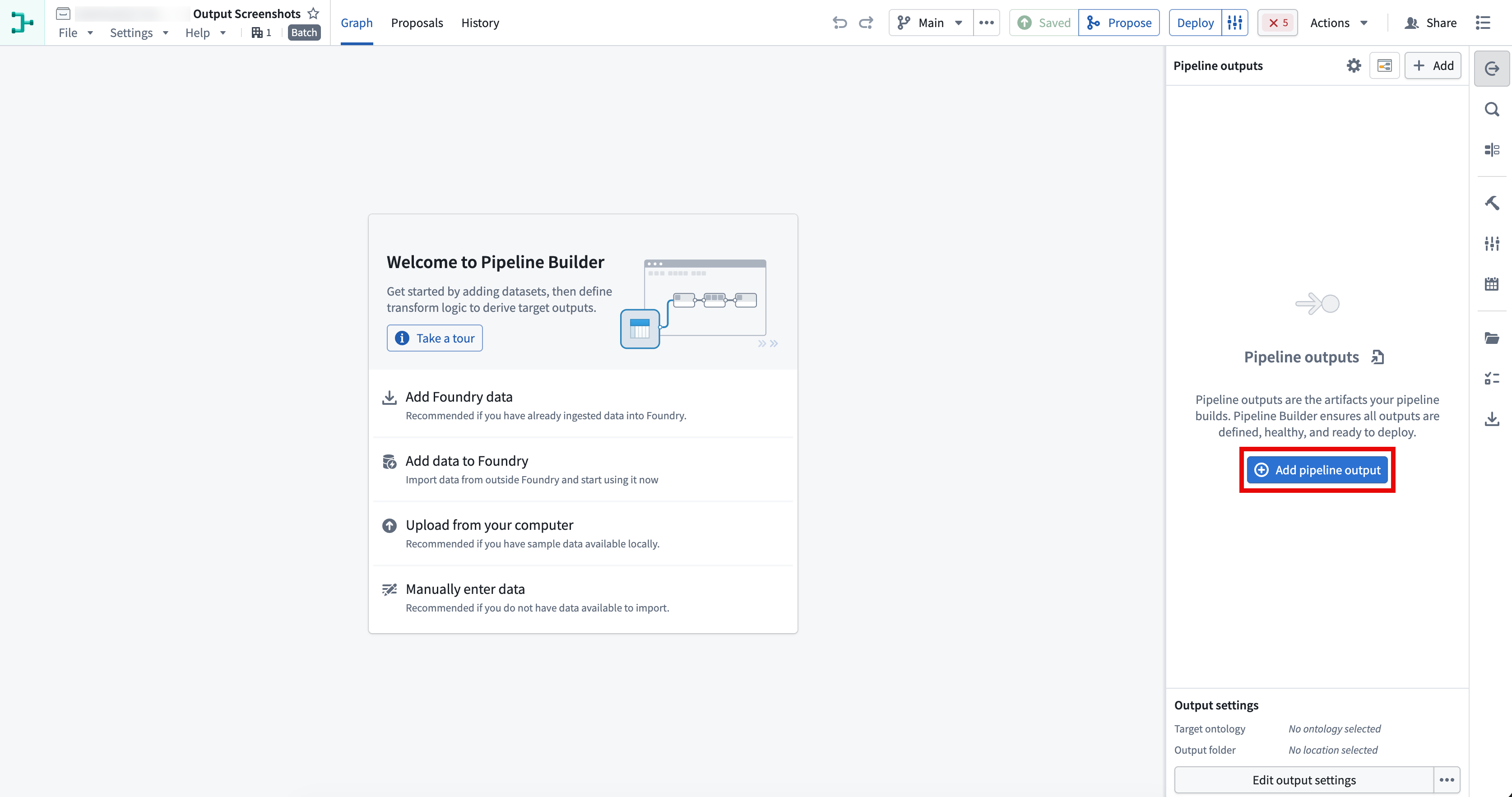Choose Manually enter data option
Viewport: 1512px width, 797px height.
point(583,598)
